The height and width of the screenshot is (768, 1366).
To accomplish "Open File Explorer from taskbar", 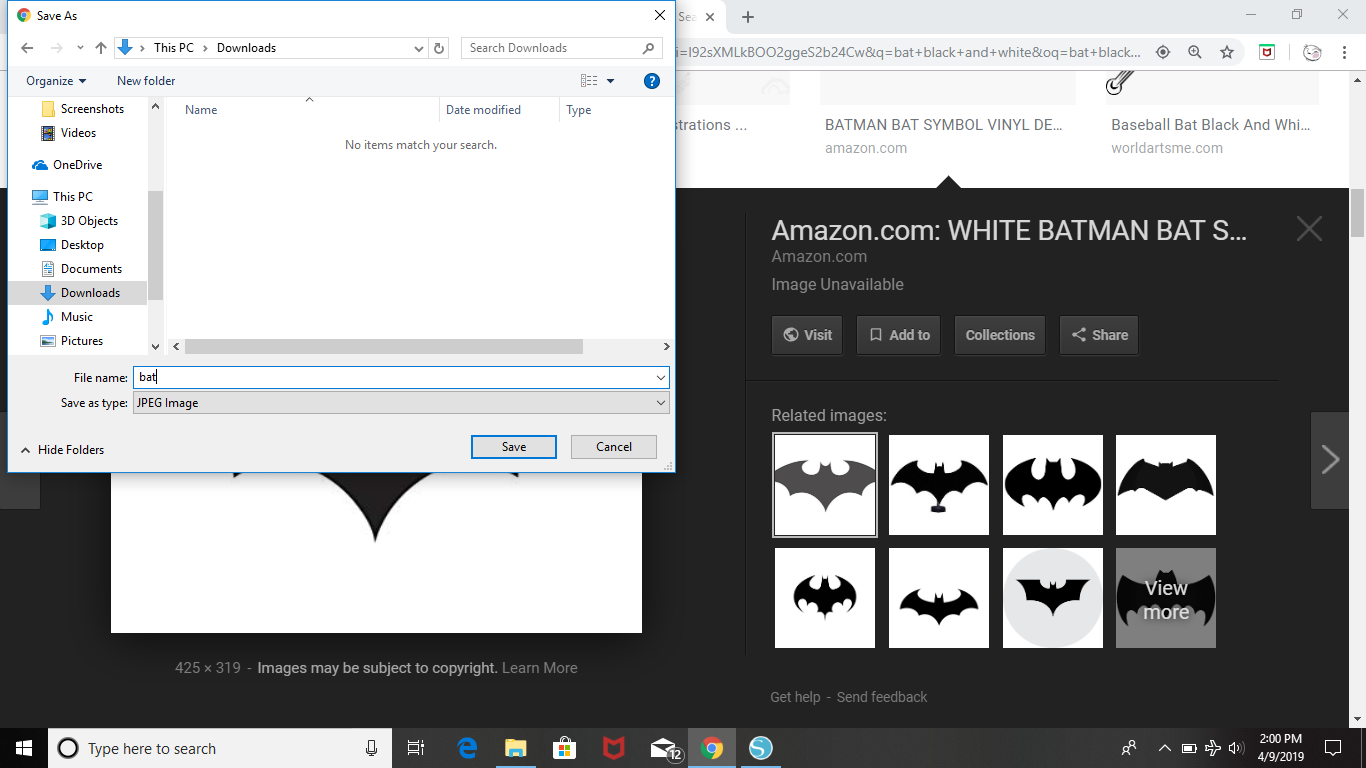I will coord(515,748).
